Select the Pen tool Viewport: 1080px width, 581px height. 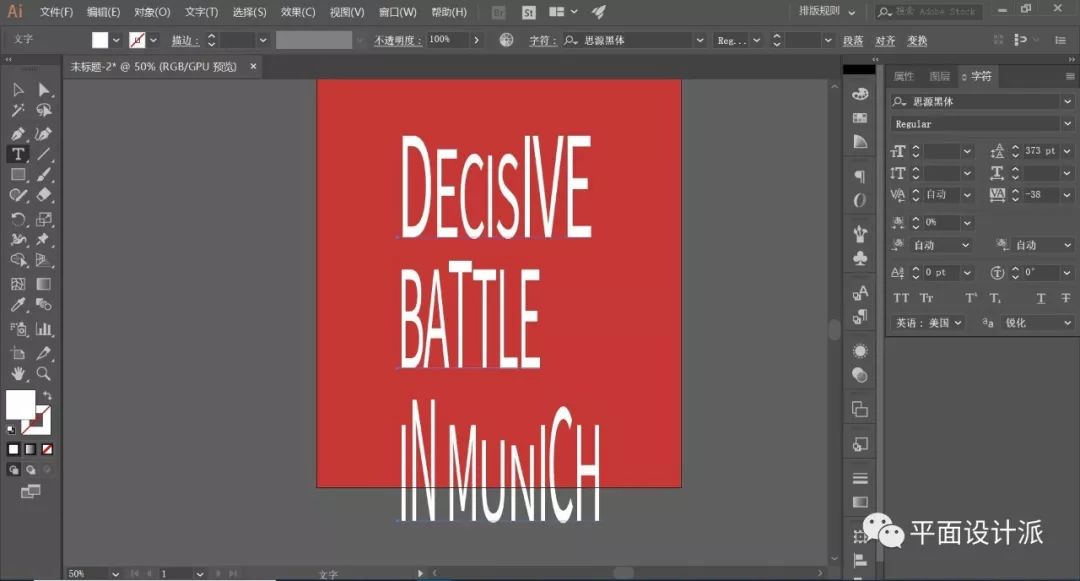(x=18, y=133)
